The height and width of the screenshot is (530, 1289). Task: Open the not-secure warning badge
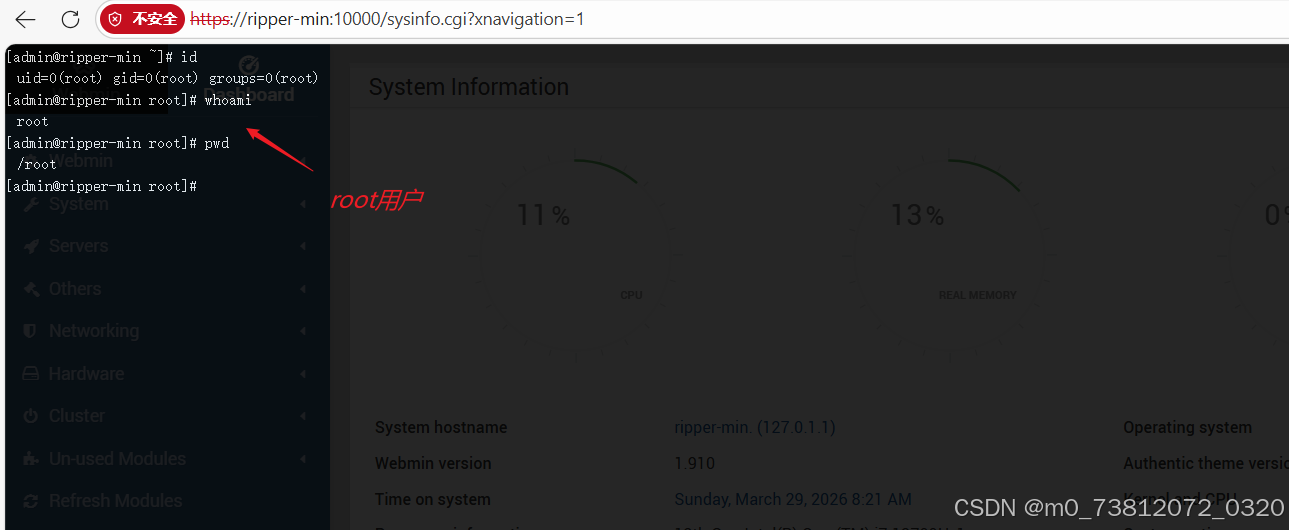[144, 19]
